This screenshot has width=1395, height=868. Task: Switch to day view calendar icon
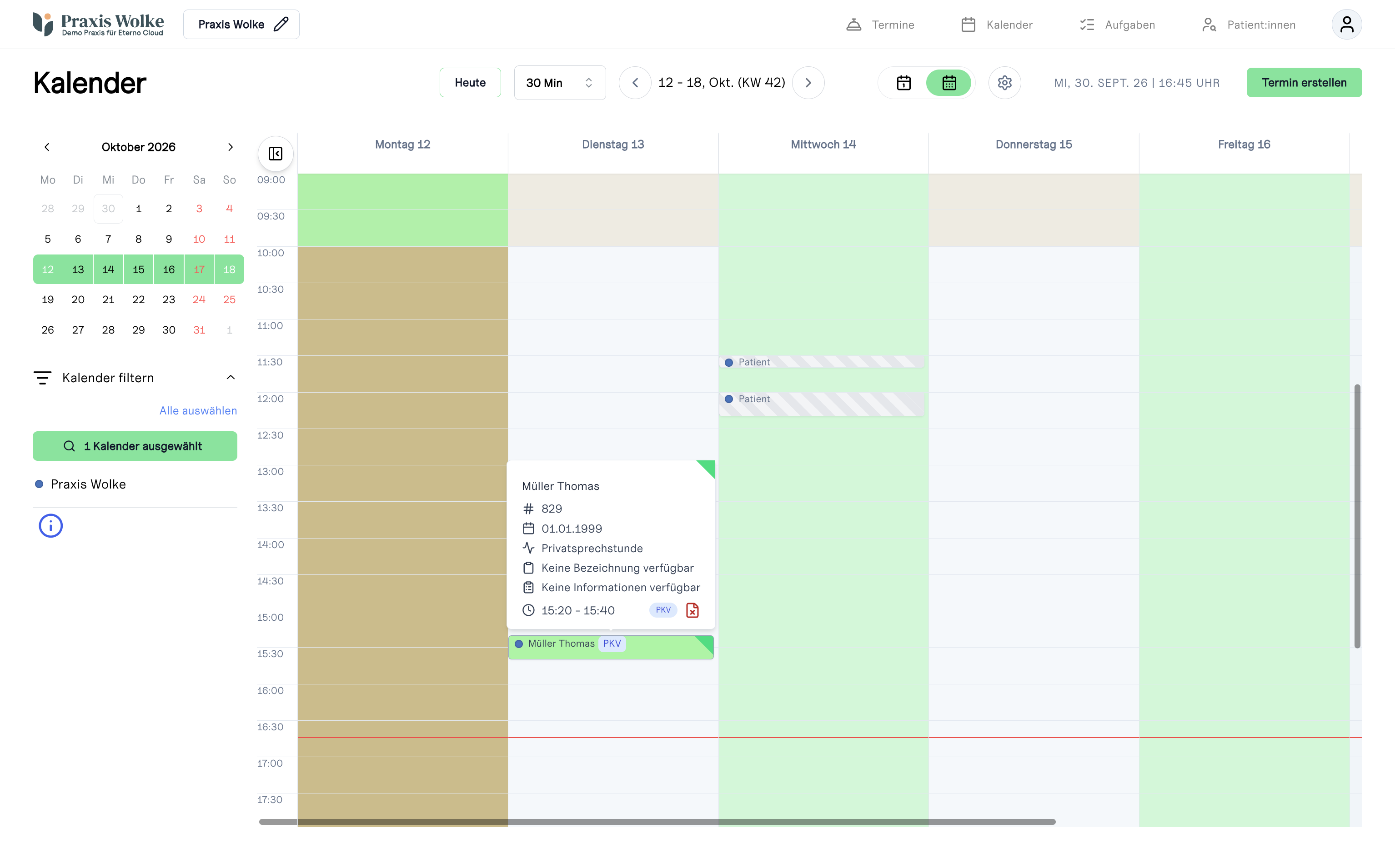[x=903, y=83]
